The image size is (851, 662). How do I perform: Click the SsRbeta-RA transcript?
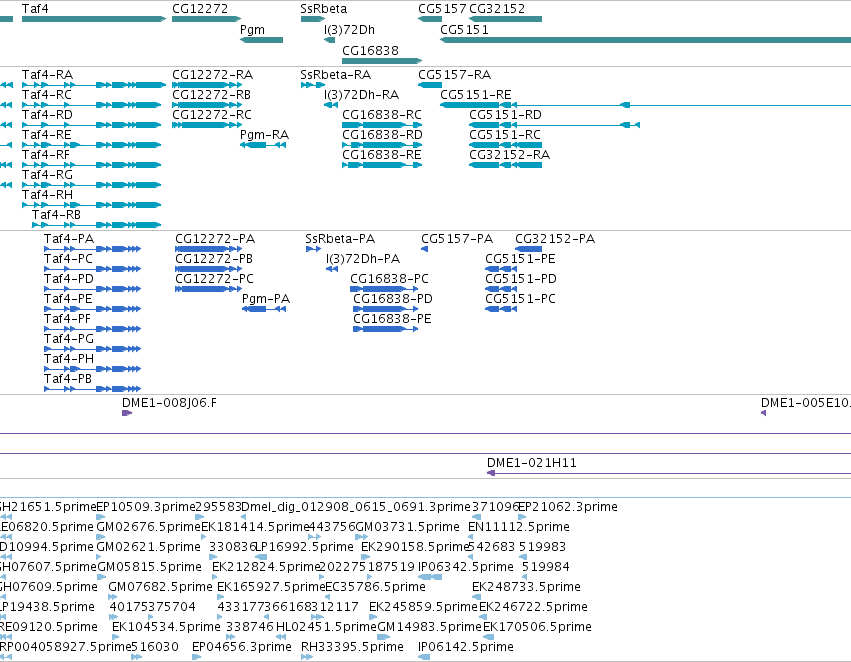pos(313,85)
